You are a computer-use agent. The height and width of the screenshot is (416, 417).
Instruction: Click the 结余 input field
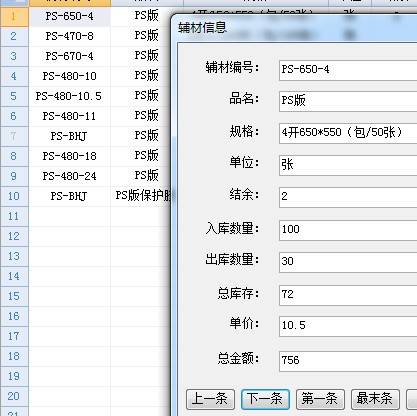pyautogui.click(x=348, y=197)
